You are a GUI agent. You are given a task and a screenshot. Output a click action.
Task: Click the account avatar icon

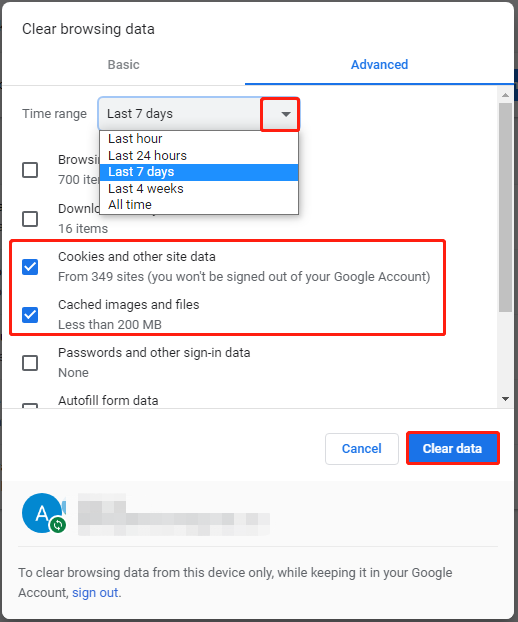pos(42,513)
